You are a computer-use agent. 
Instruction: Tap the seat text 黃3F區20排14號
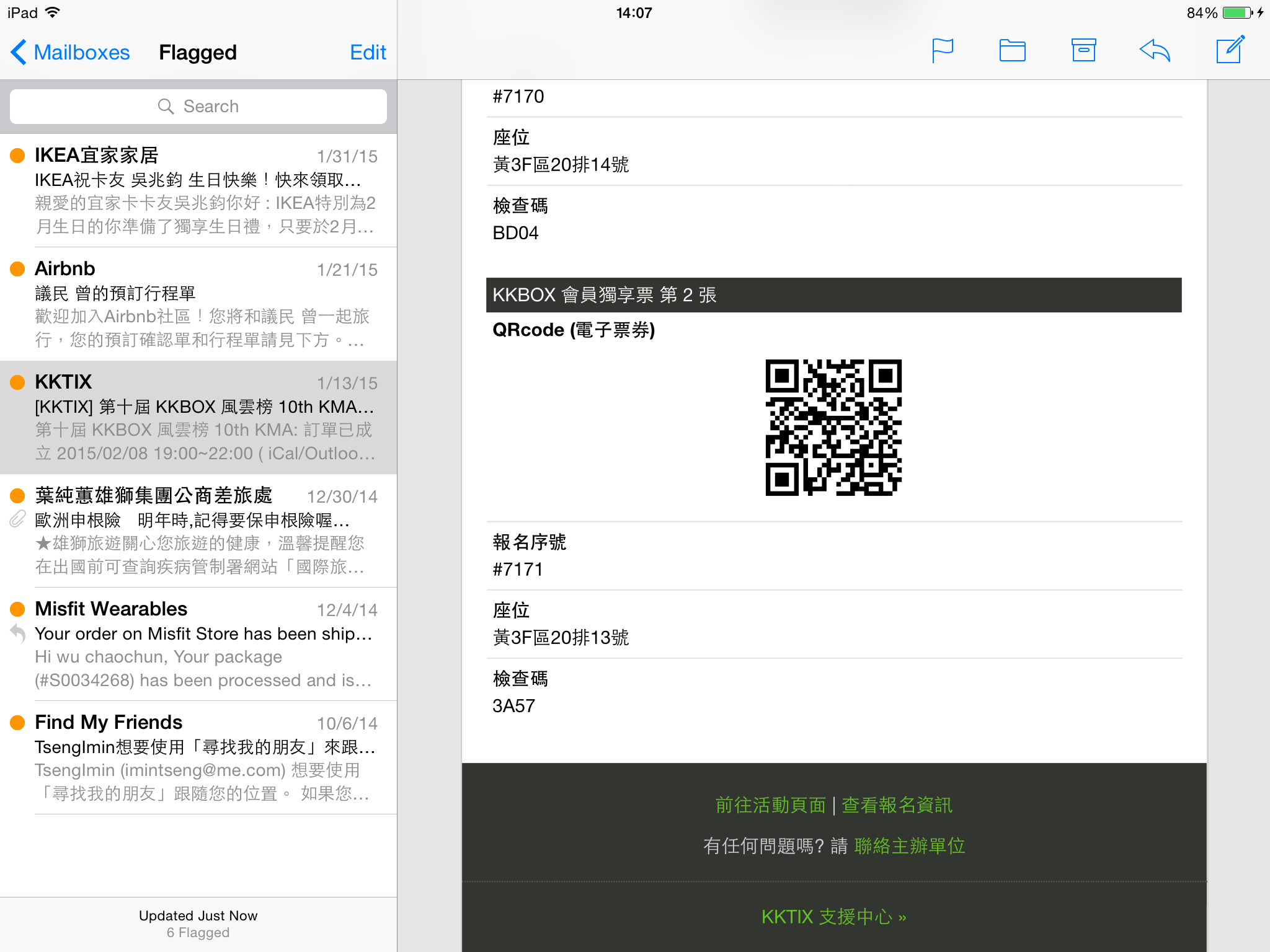[561, 165]
